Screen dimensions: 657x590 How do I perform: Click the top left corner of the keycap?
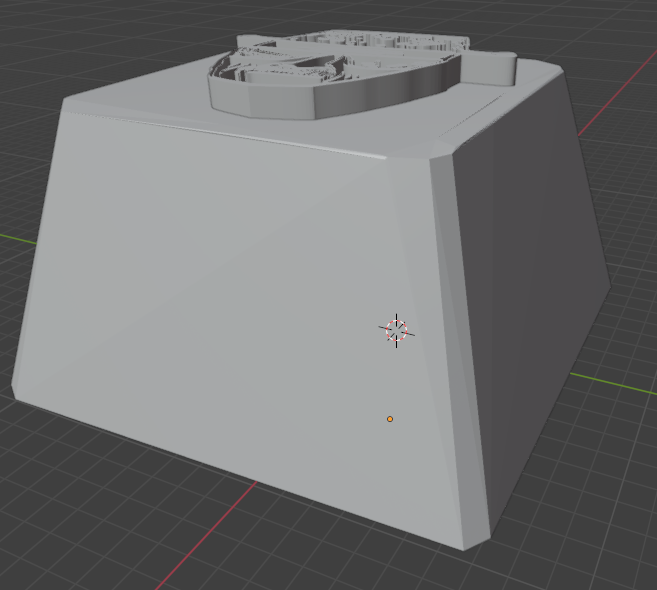pos(65,103)
